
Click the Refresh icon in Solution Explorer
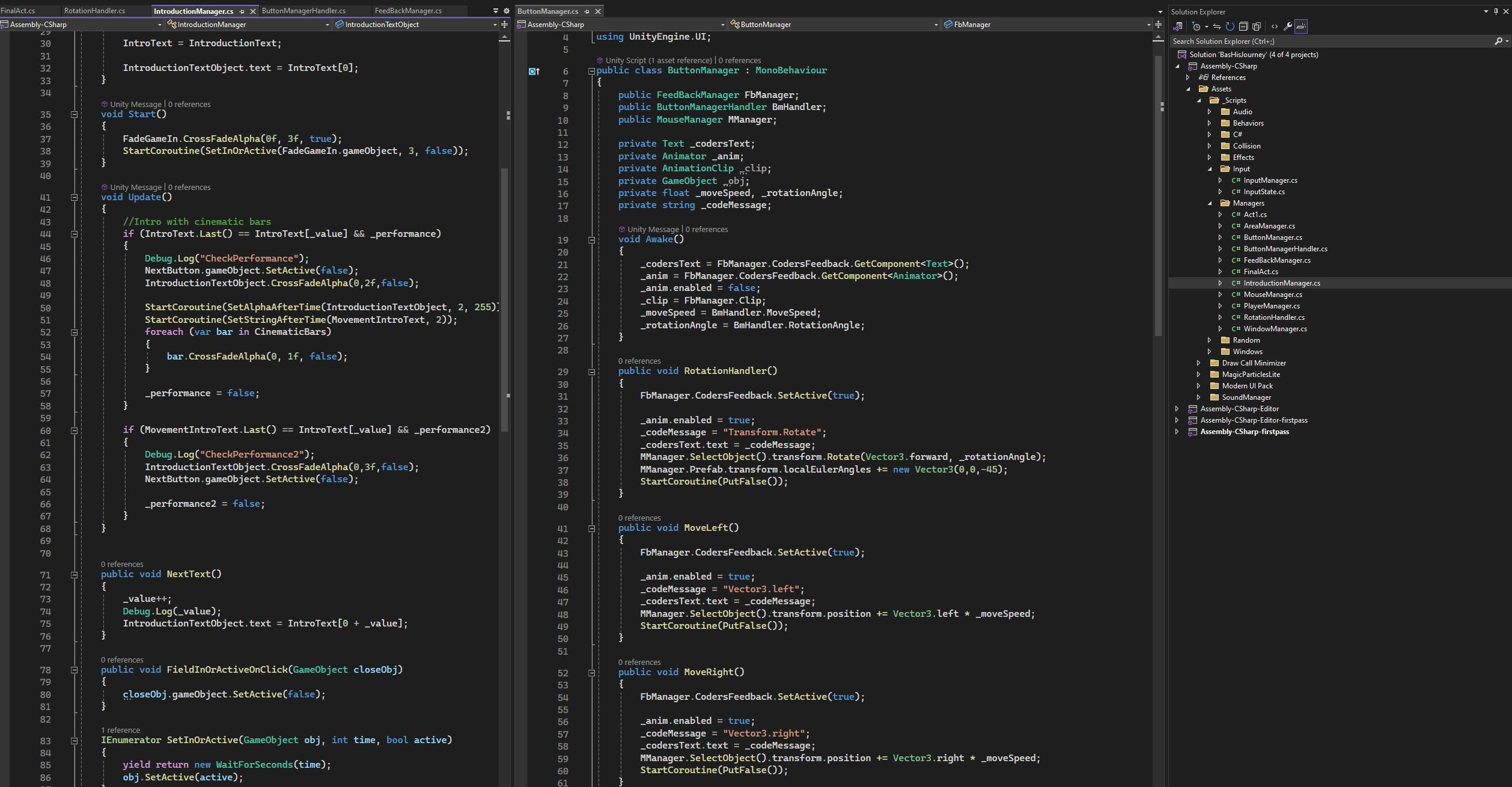pyautogui.click(x=1230, y=26)
